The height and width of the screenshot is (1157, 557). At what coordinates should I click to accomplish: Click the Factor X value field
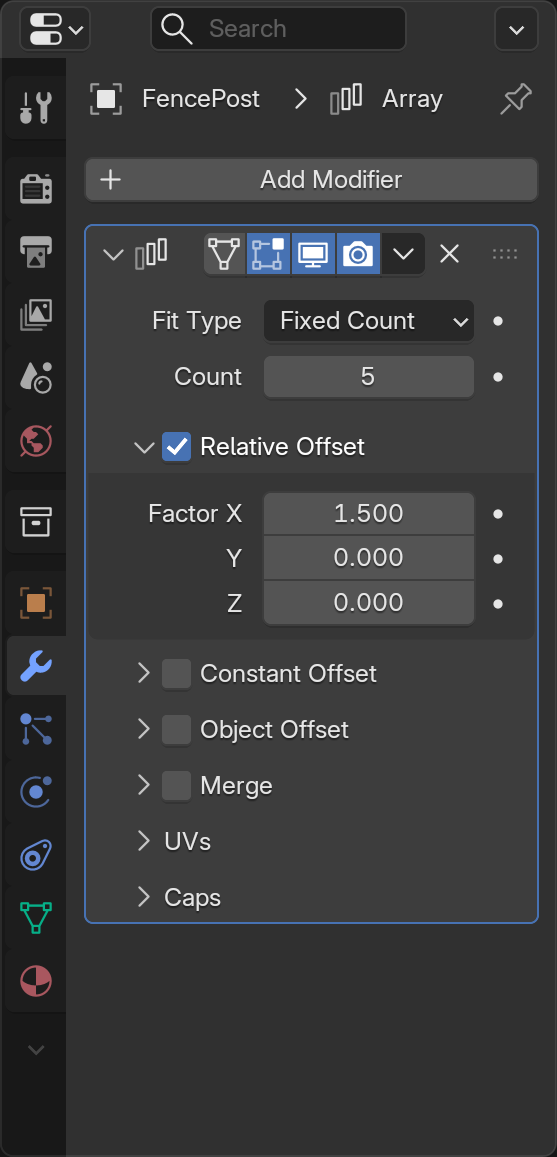[x=369, y=514]
